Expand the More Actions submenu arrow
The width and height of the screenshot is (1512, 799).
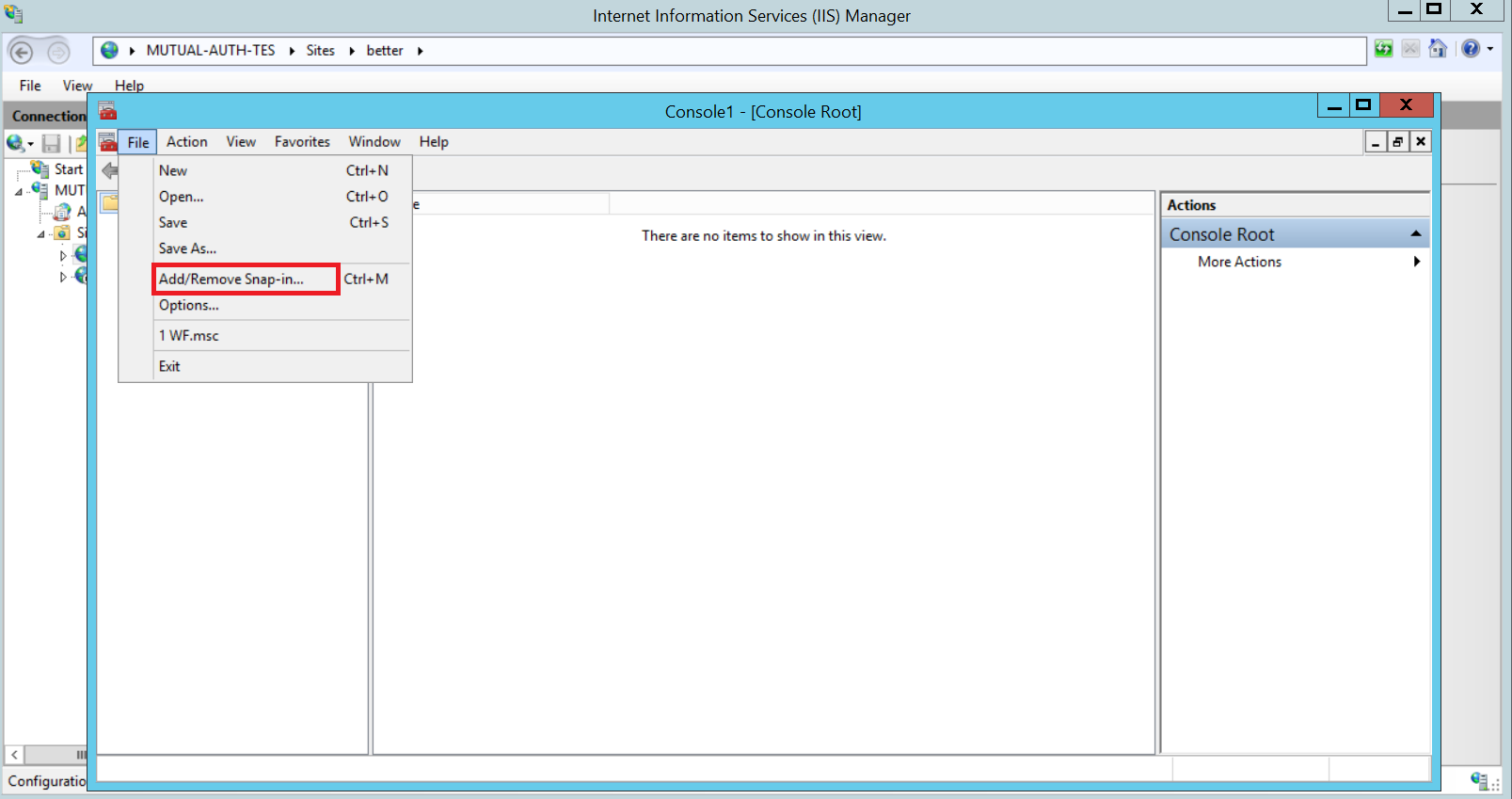click(1416, 262)
